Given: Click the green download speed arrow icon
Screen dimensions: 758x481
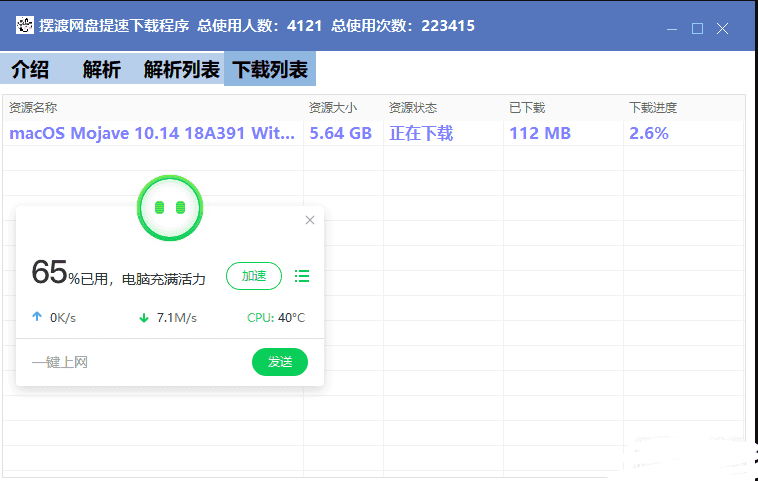Looking at the screenshot, I should [144, 318].
